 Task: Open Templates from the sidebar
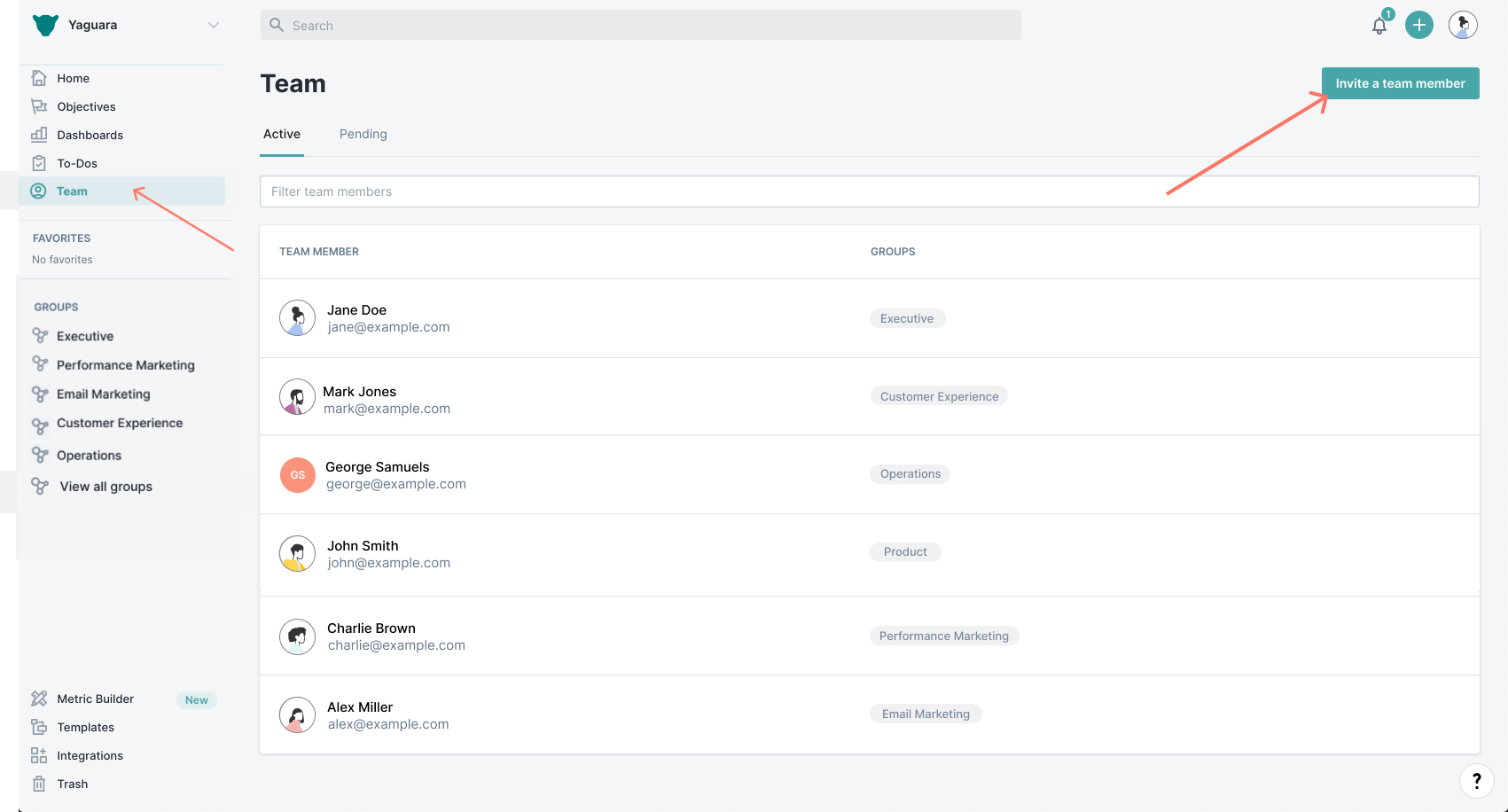85,727
